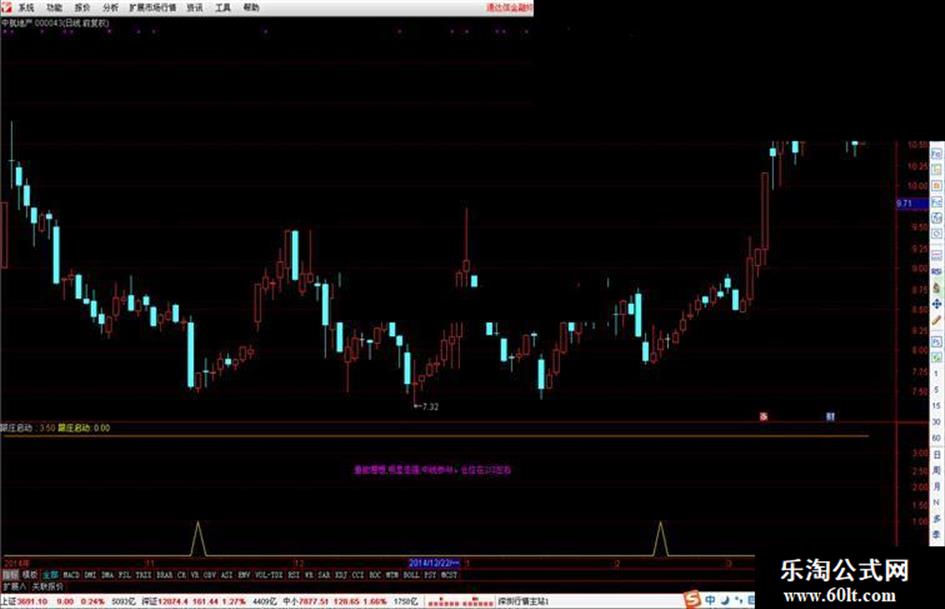
Task: Switch to daily 日 period
Action: pos(937,454)
